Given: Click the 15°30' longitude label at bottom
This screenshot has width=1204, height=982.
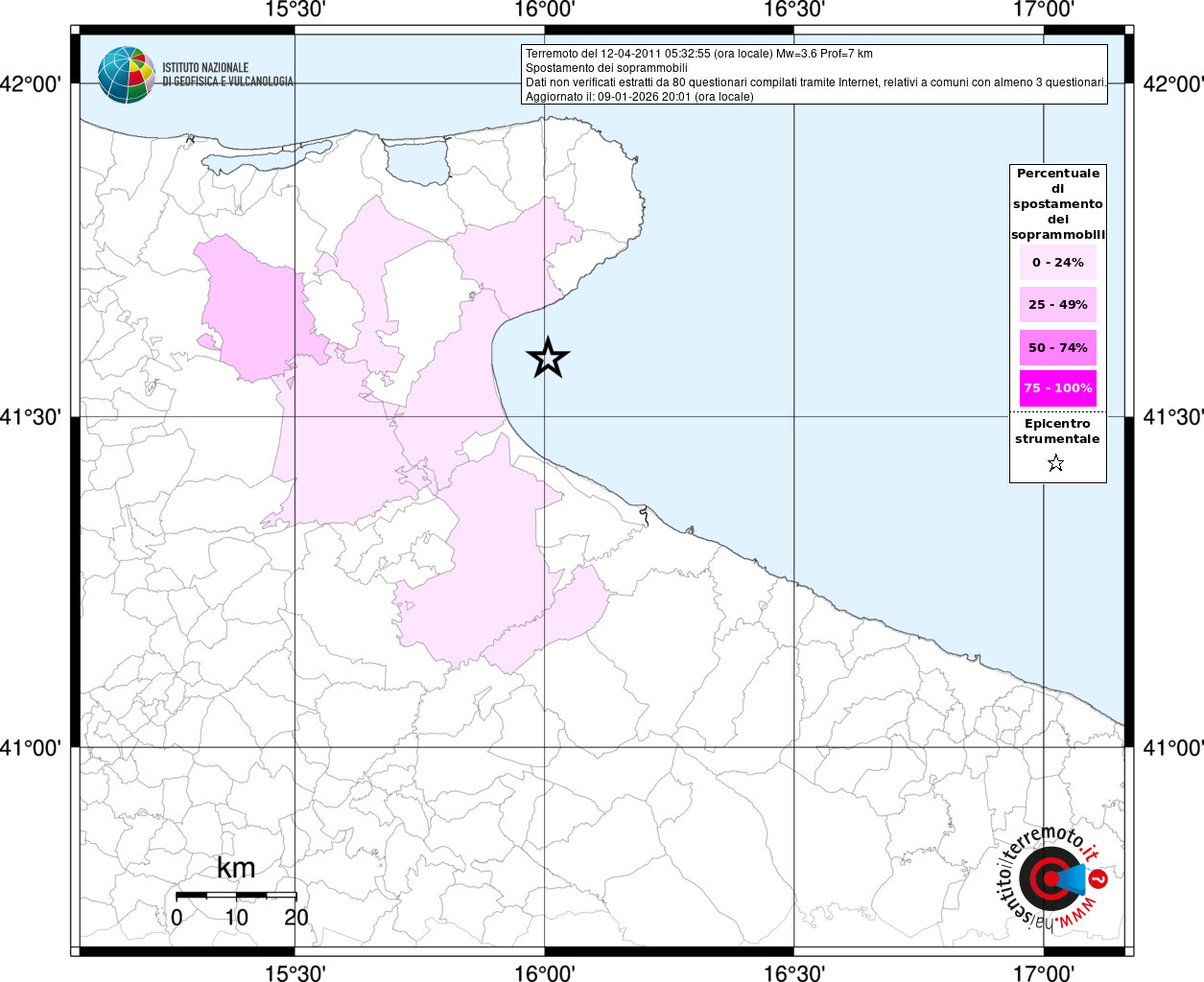Looking at the screenshot, I should coord(295,972).
